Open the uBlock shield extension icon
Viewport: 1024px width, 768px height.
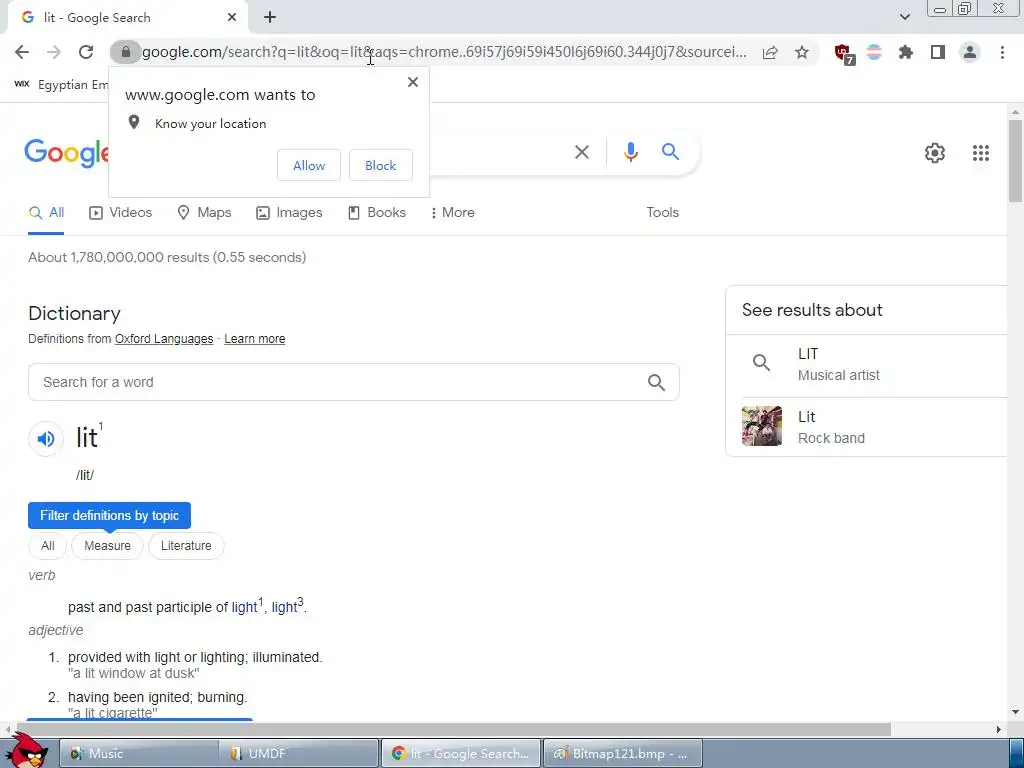click(x=844, y=54)
